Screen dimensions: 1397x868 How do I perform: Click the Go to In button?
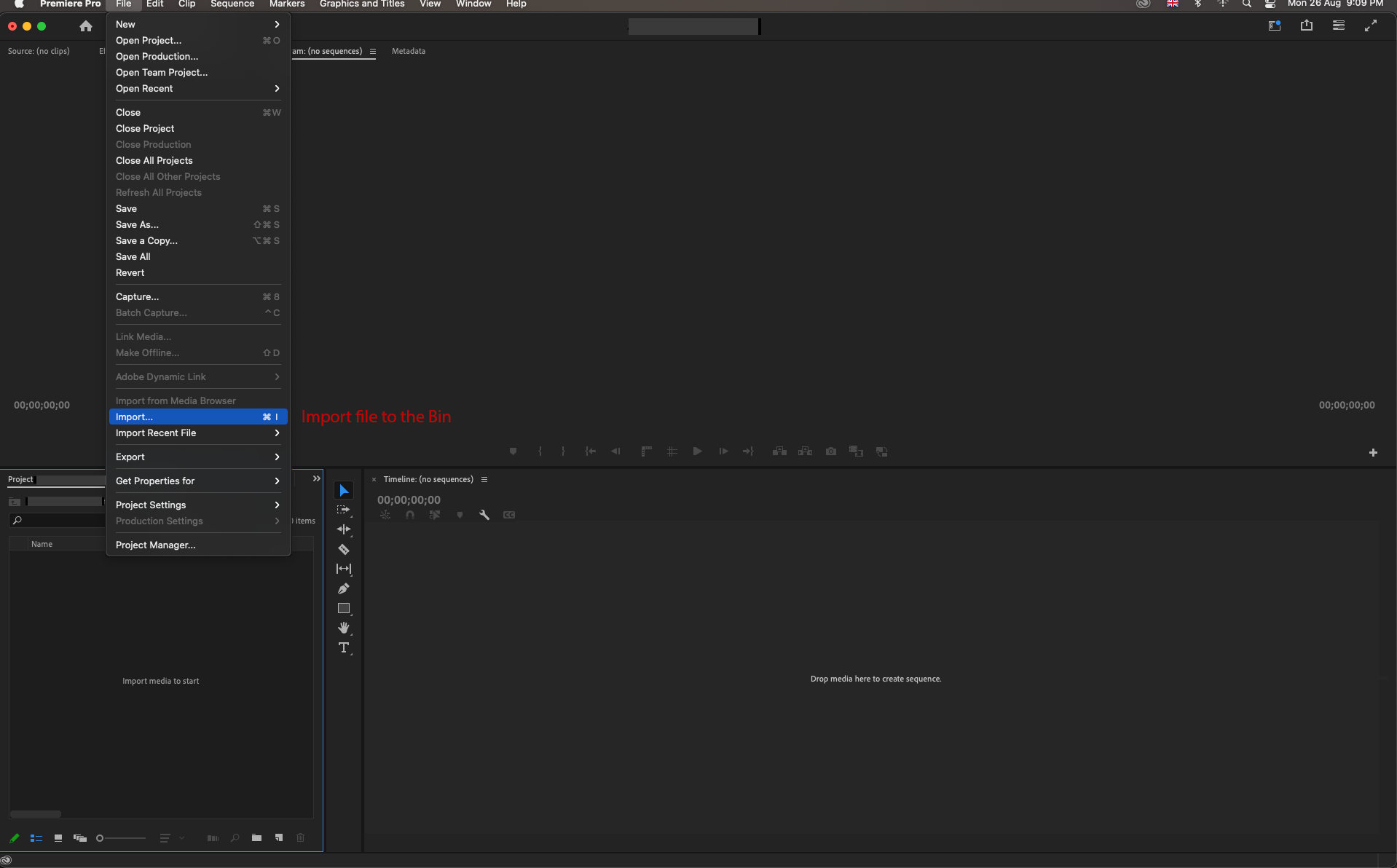point(590,451)
